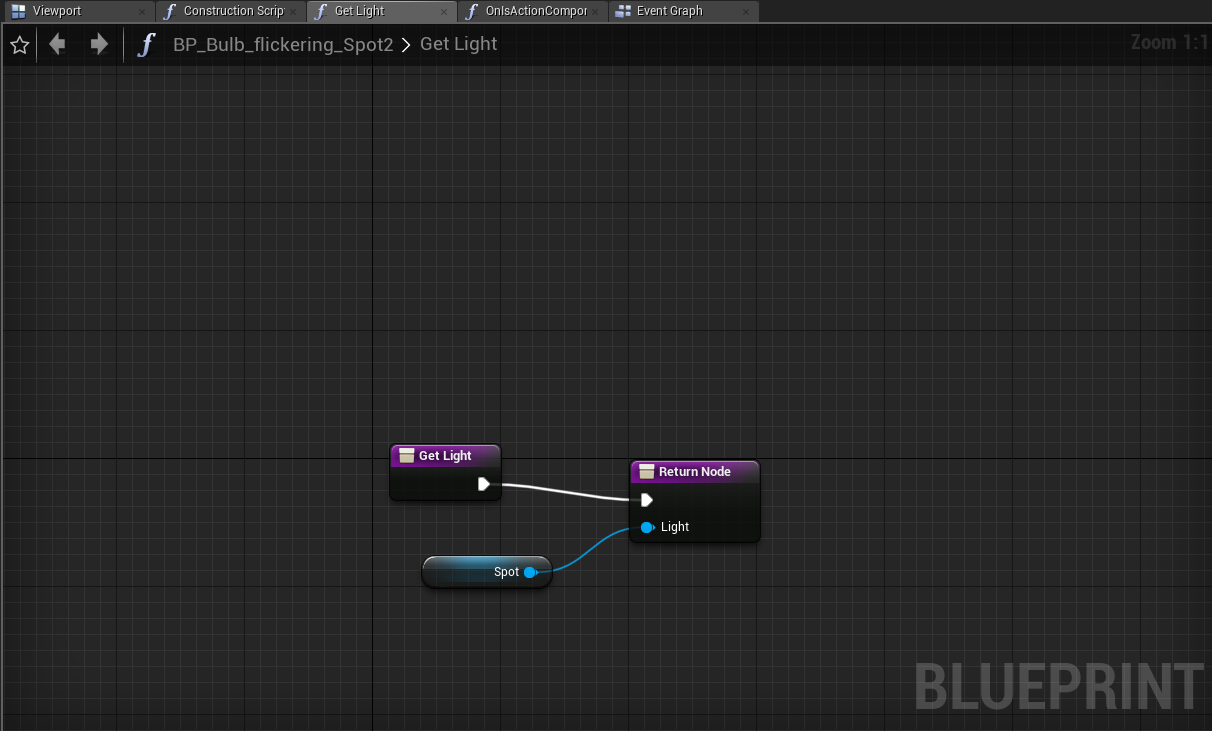Click the Viewport tab grid icon
Image resolution: width=1212 pixels, height=731 pixels.
point(18,12)
